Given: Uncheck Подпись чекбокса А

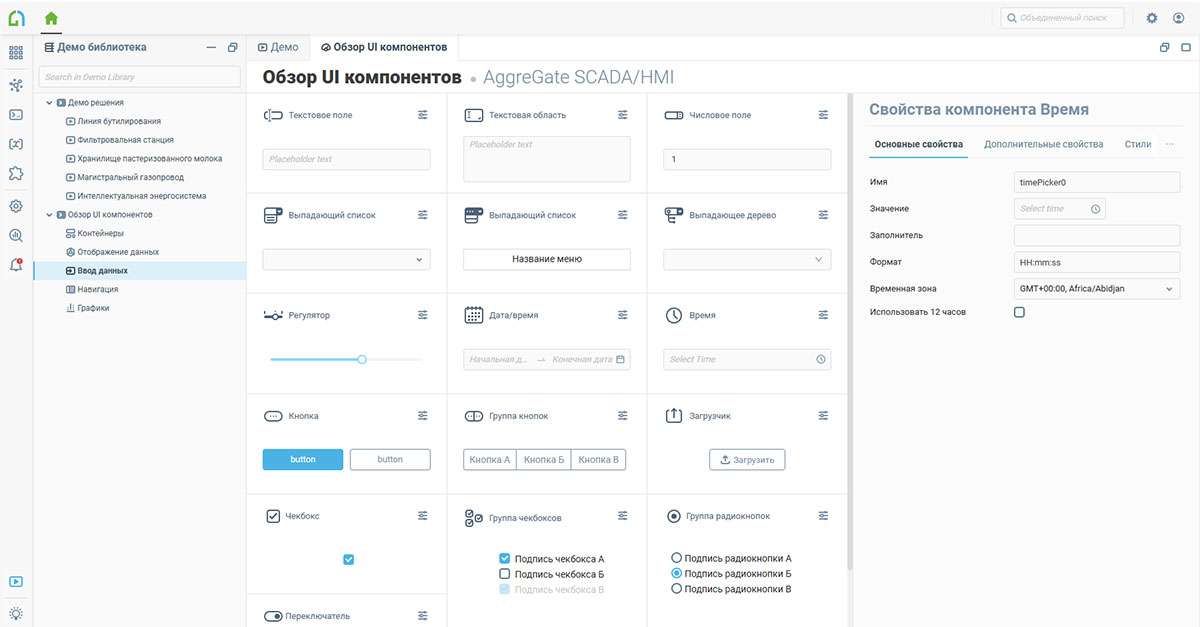Looking at the screenshot, I should click(505, 559).
